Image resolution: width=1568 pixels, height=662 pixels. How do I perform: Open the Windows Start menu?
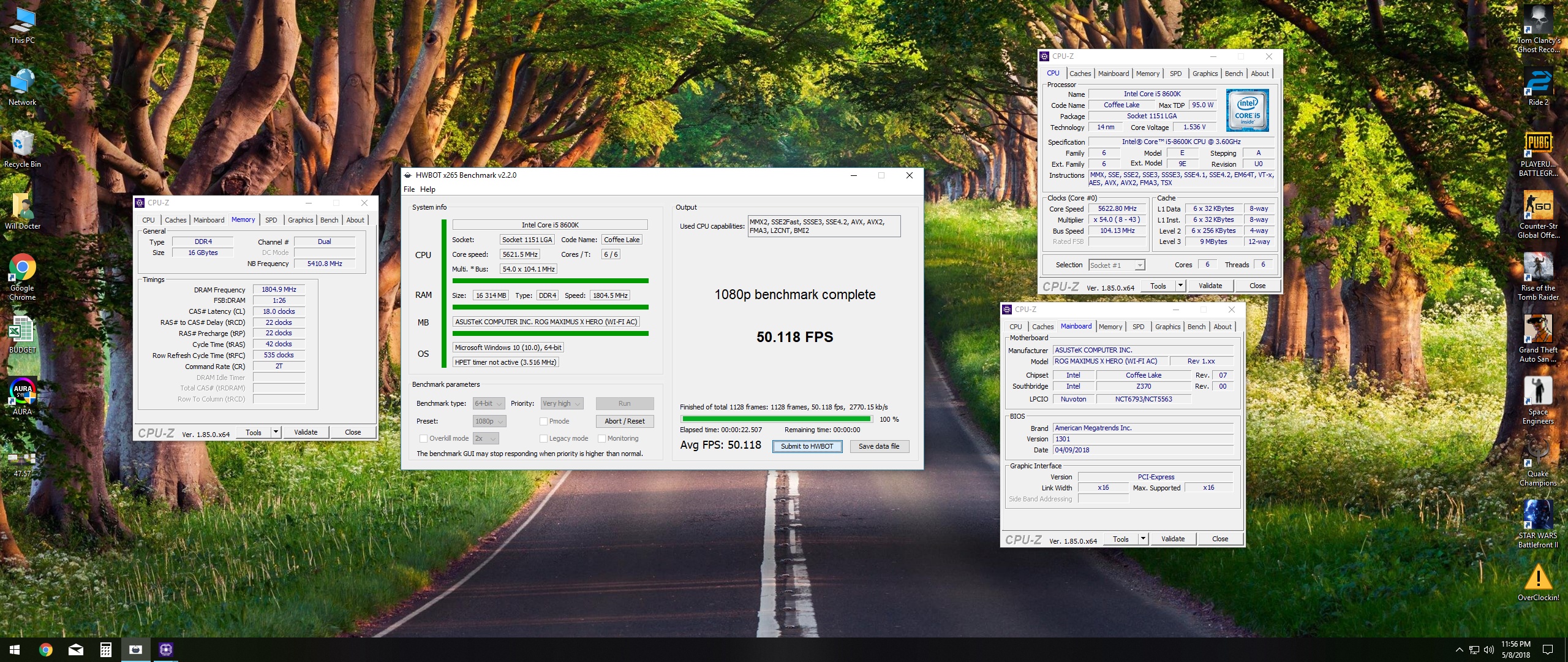coord(15,650)
